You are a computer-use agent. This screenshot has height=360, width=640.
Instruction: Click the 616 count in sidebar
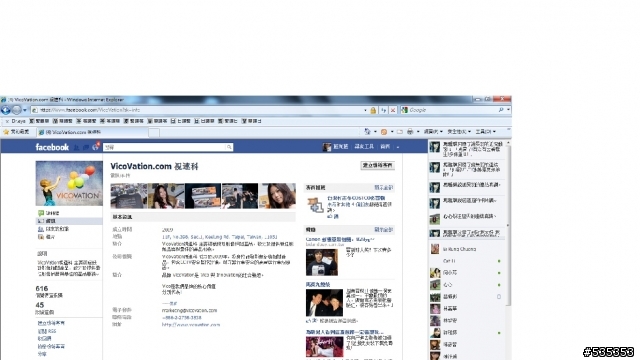click(x=42, y=288)
